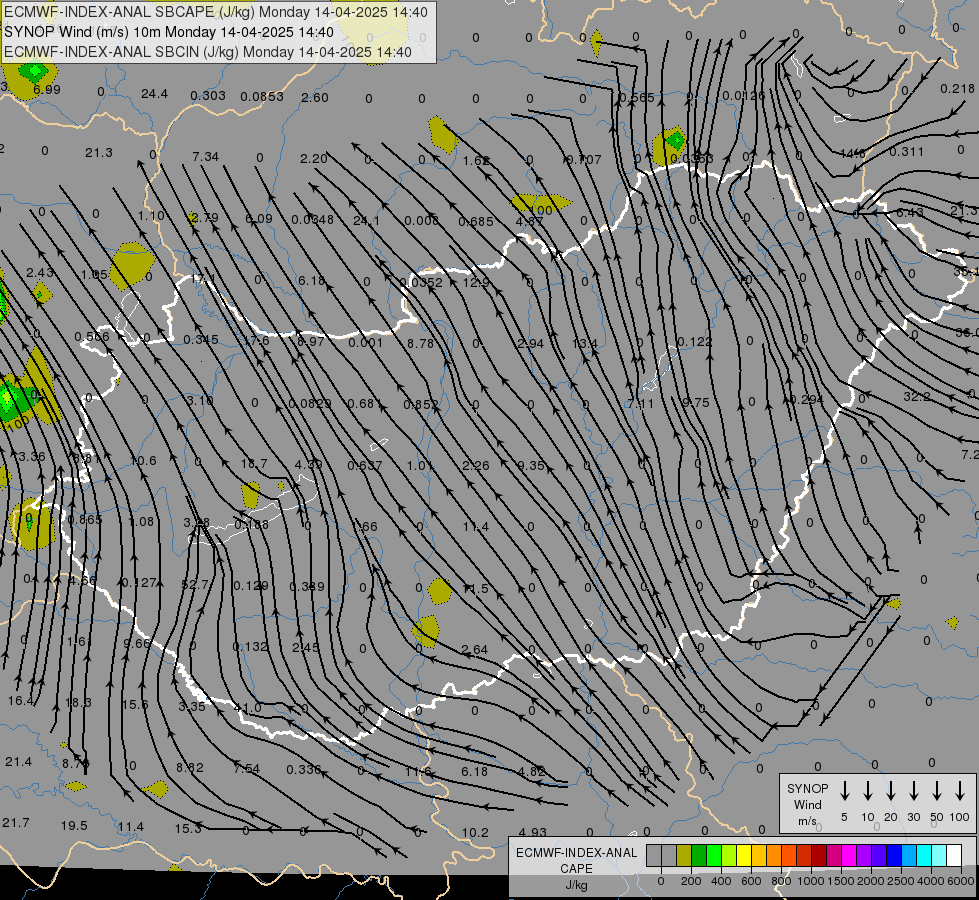Click the map value 0.389
The height and width of the screenshot is (900, 979).
coord(307,586)
